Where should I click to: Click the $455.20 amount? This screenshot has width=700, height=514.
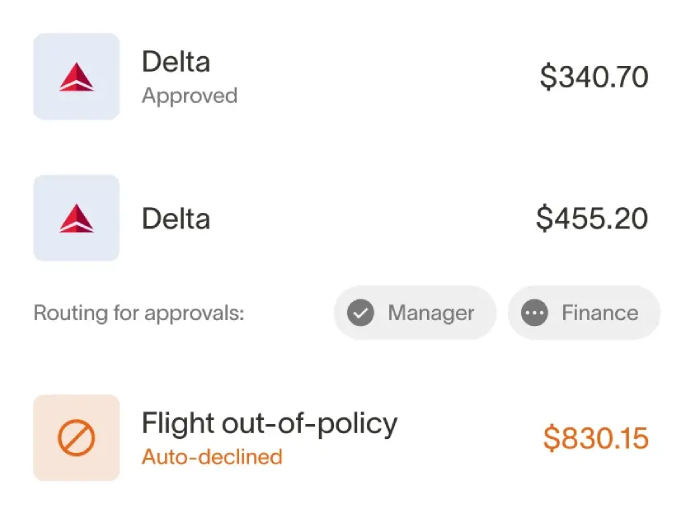coord(592,218)
